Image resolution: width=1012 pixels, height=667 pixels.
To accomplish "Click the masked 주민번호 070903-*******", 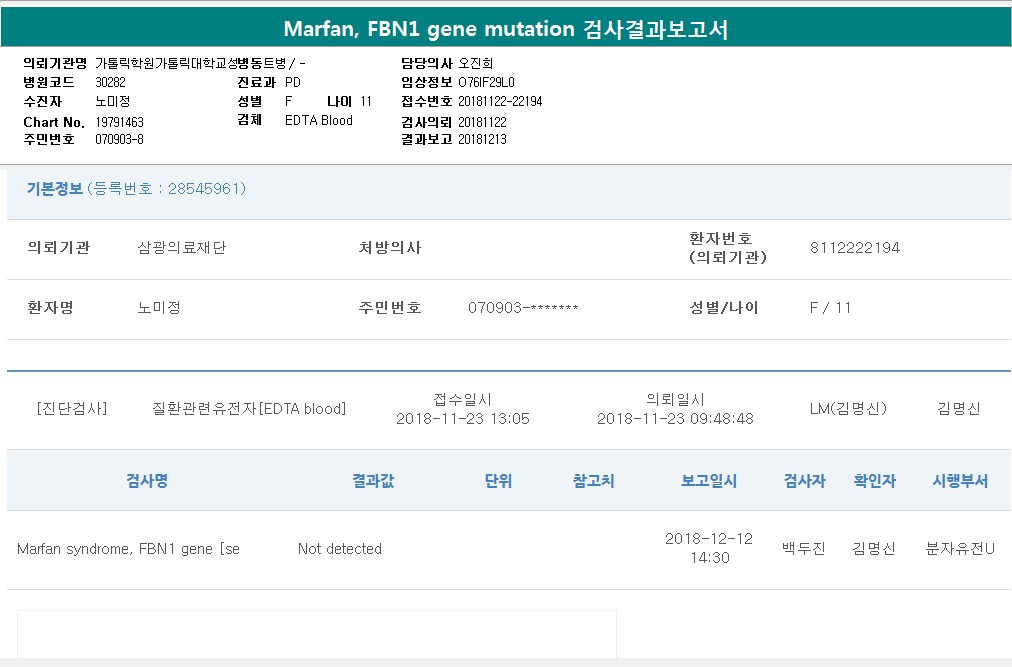I will click(523, 308).
